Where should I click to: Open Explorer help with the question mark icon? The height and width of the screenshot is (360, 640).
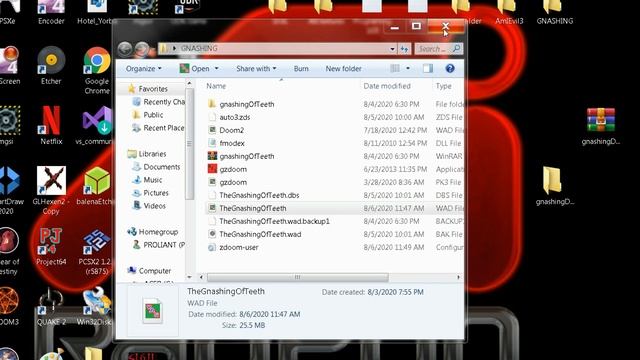(450, 68)
